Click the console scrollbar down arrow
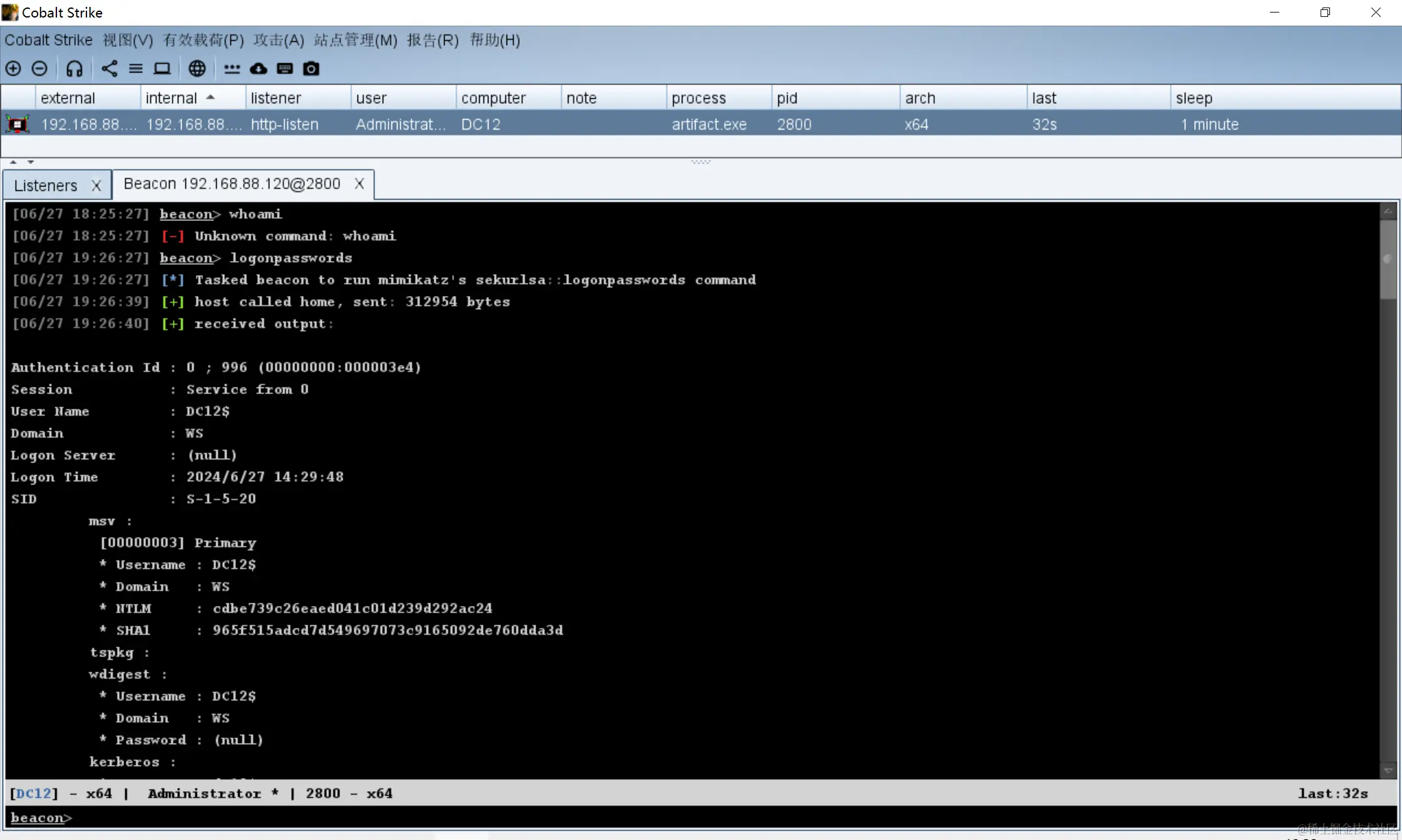This screenshot has width=1402, height=840. pyautogui.click(x=1388, y=771)
